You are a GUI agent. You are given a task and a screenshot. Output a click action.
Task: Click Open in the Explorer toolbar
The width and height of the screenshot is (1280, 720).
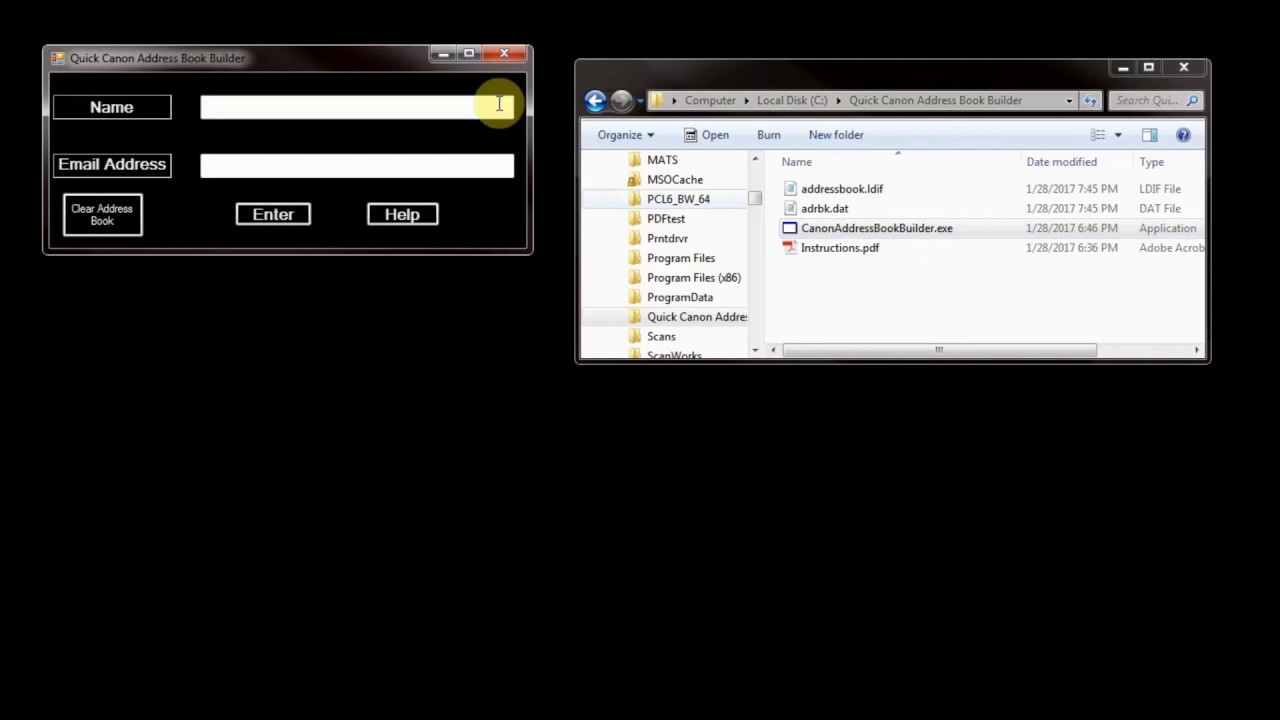(706, 135)
